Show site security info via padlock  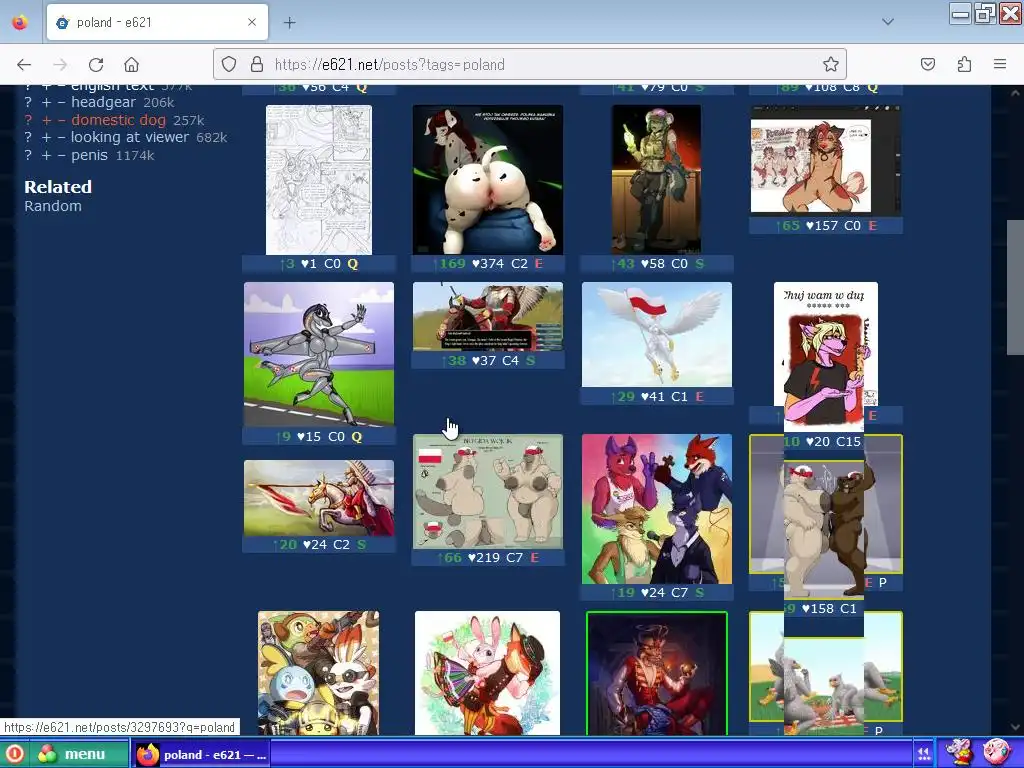click(x=257, y=64)
